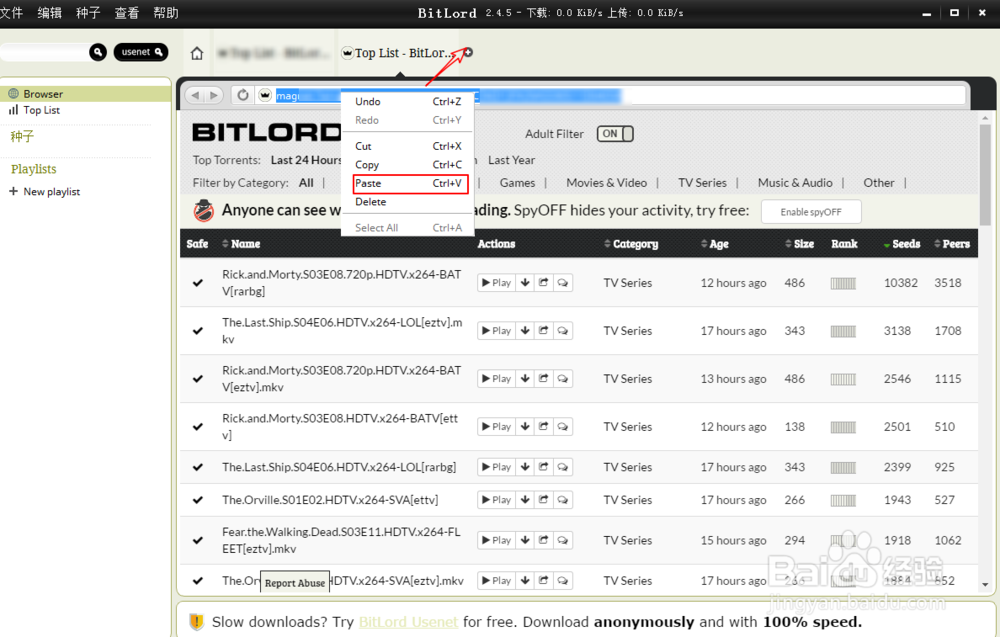Image resolution: width=1000 pixels, height=637 pixels.
Task: Open comments for Rick.and.Morty 720p eztv torrent
Action: click(562, 378)
